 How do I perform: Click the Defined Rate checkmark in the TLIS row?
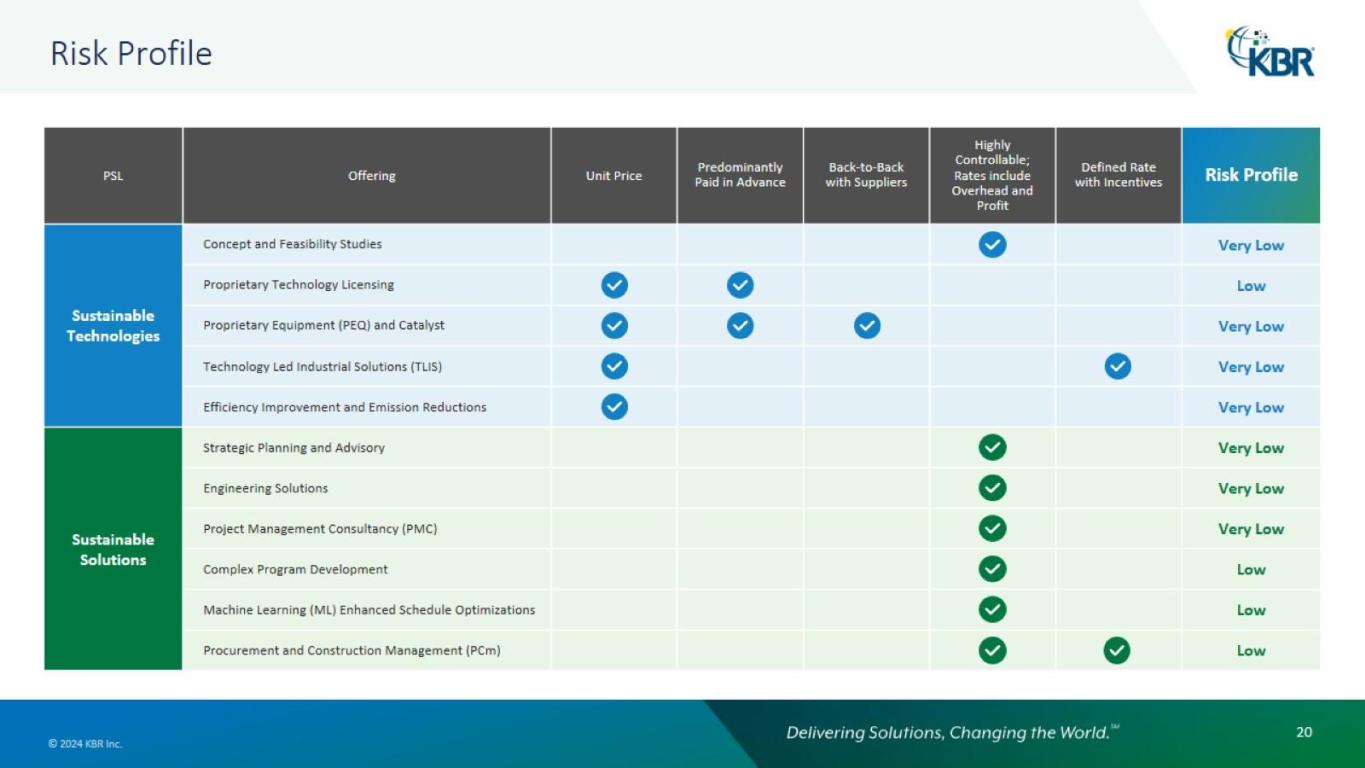pyautogui.click(x=1117, y=367)
